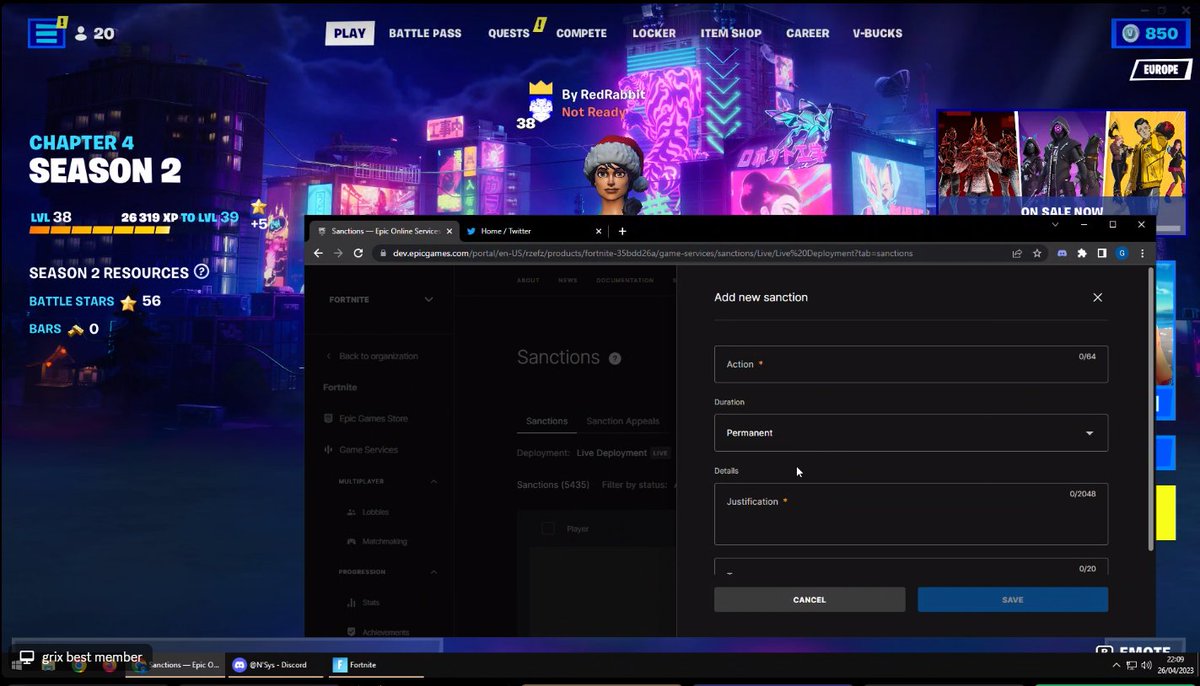
Task: Open the Fortnite hamburger menu icon
Action: [x=46, y=33]
